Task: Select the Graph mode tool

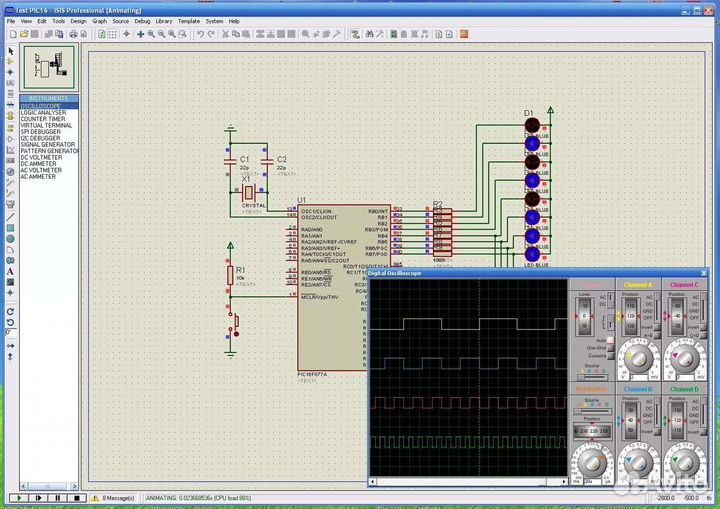Action: tap(11, 150)
